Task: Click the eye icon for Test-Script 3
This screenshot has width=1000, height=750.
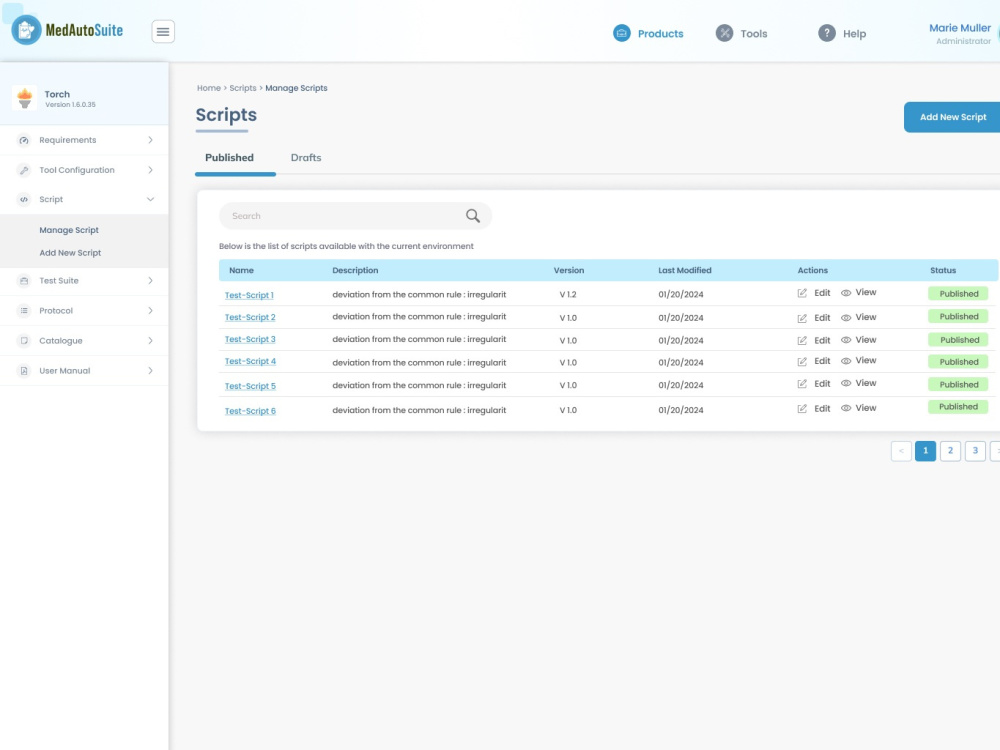Action: coord(846,340)
